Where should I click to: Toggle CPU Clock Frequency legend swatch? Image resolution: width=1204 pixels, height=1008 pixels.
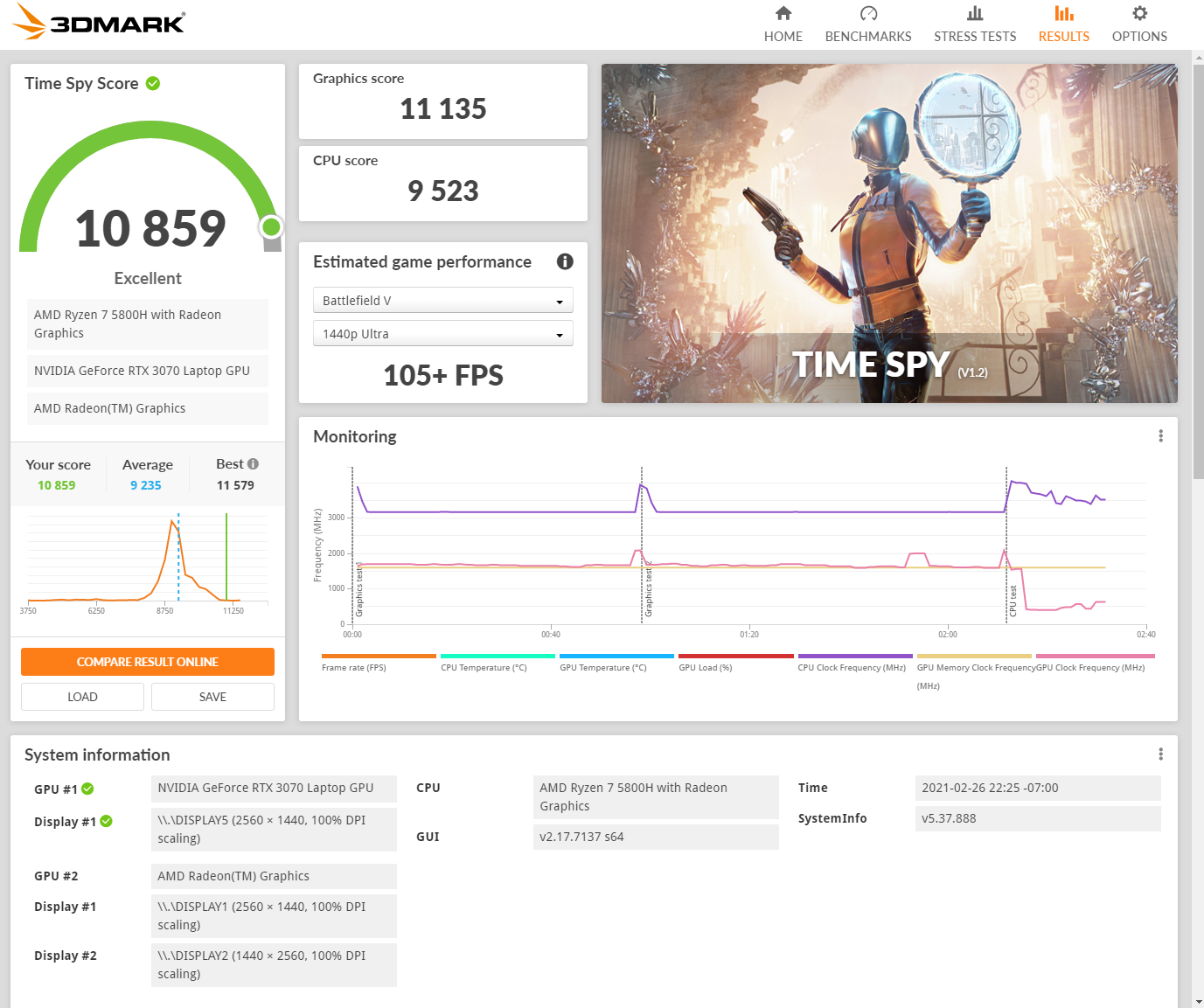pyautogui.click(x=855, y=656)
